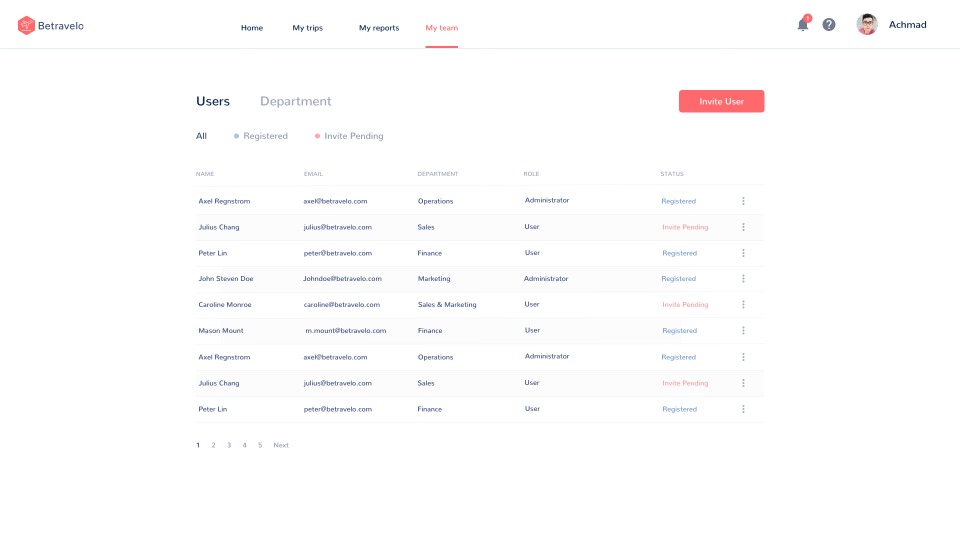960x540 pixels.
Task: Click the Johndoe@betravelo.com email
Action: (342, 279)
